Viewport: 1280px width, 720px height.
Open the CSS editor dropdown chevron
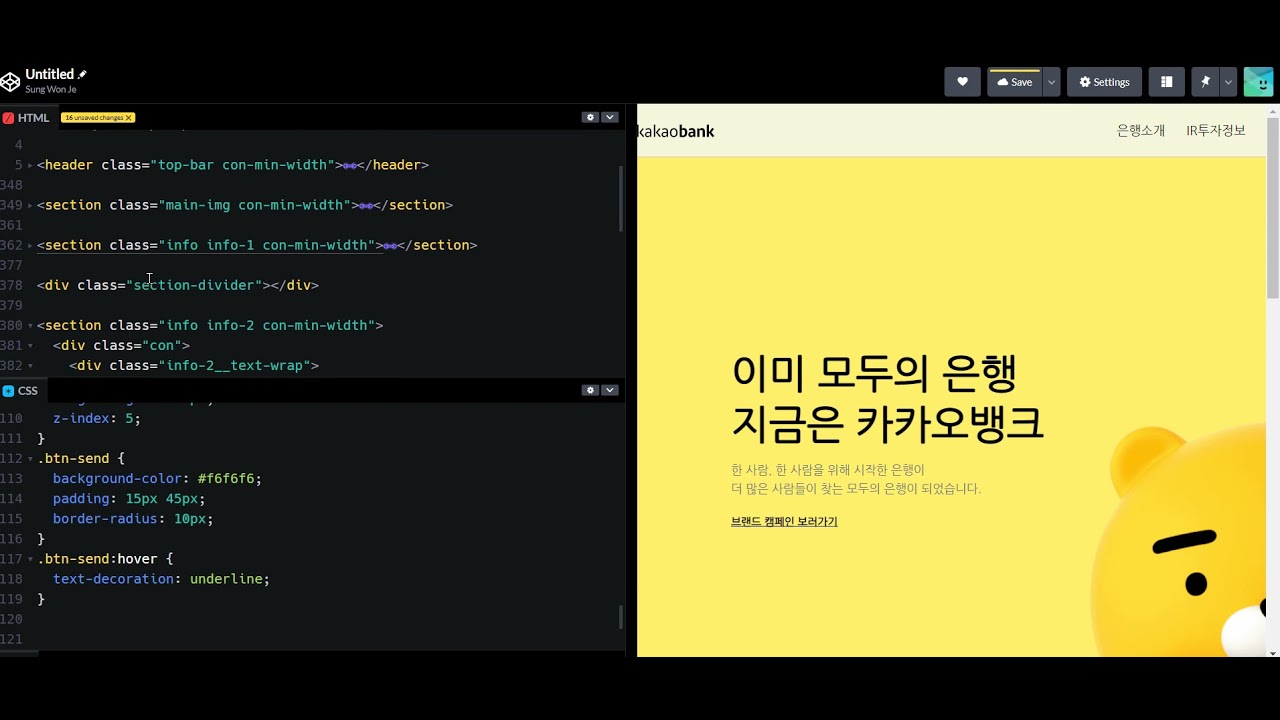tap(609, 390)
